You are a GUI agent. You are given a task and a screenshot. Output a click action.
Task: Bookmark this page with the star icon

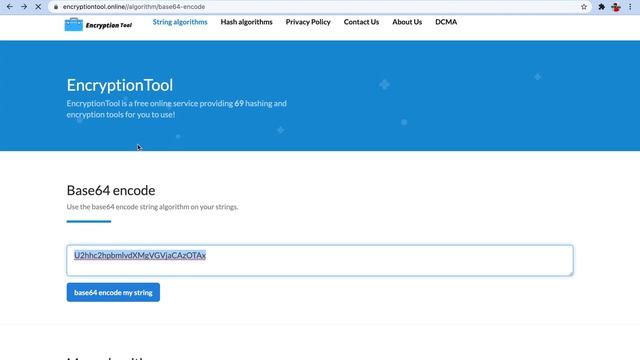point(584,7)
